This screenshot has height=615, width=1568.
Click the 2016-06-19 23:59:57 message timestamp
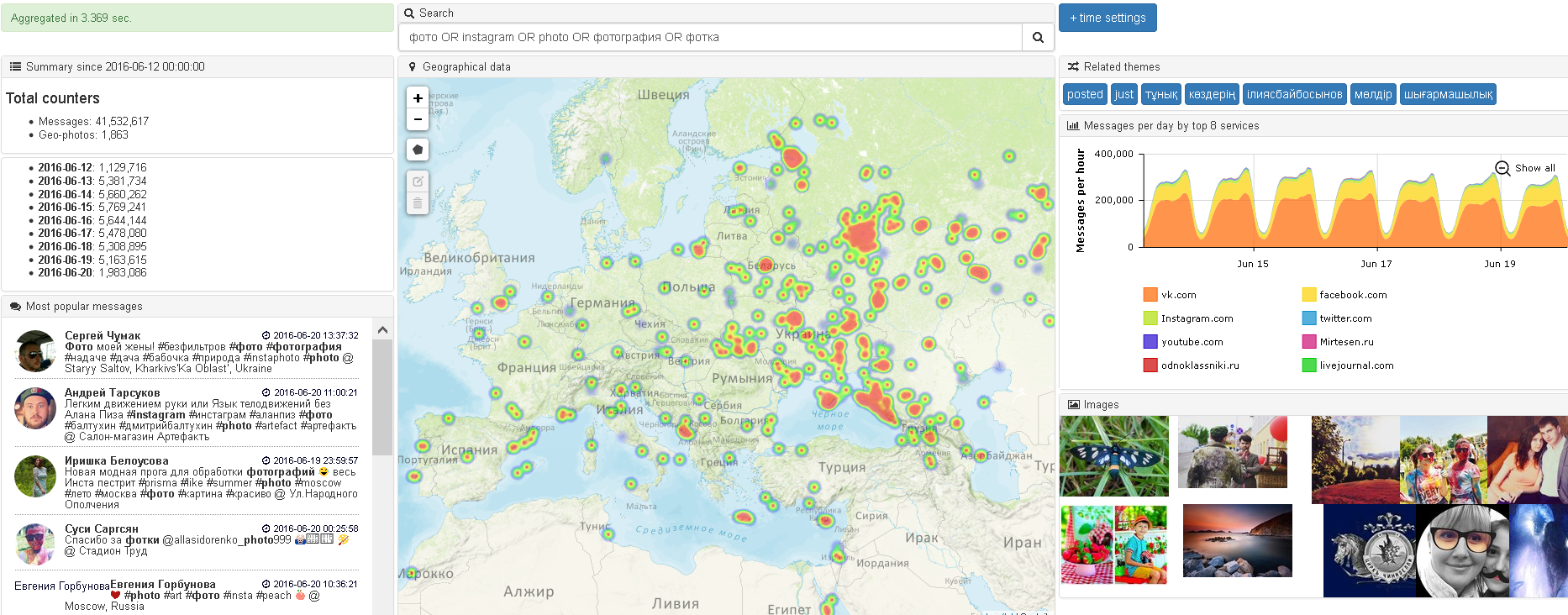pos(316,460)
